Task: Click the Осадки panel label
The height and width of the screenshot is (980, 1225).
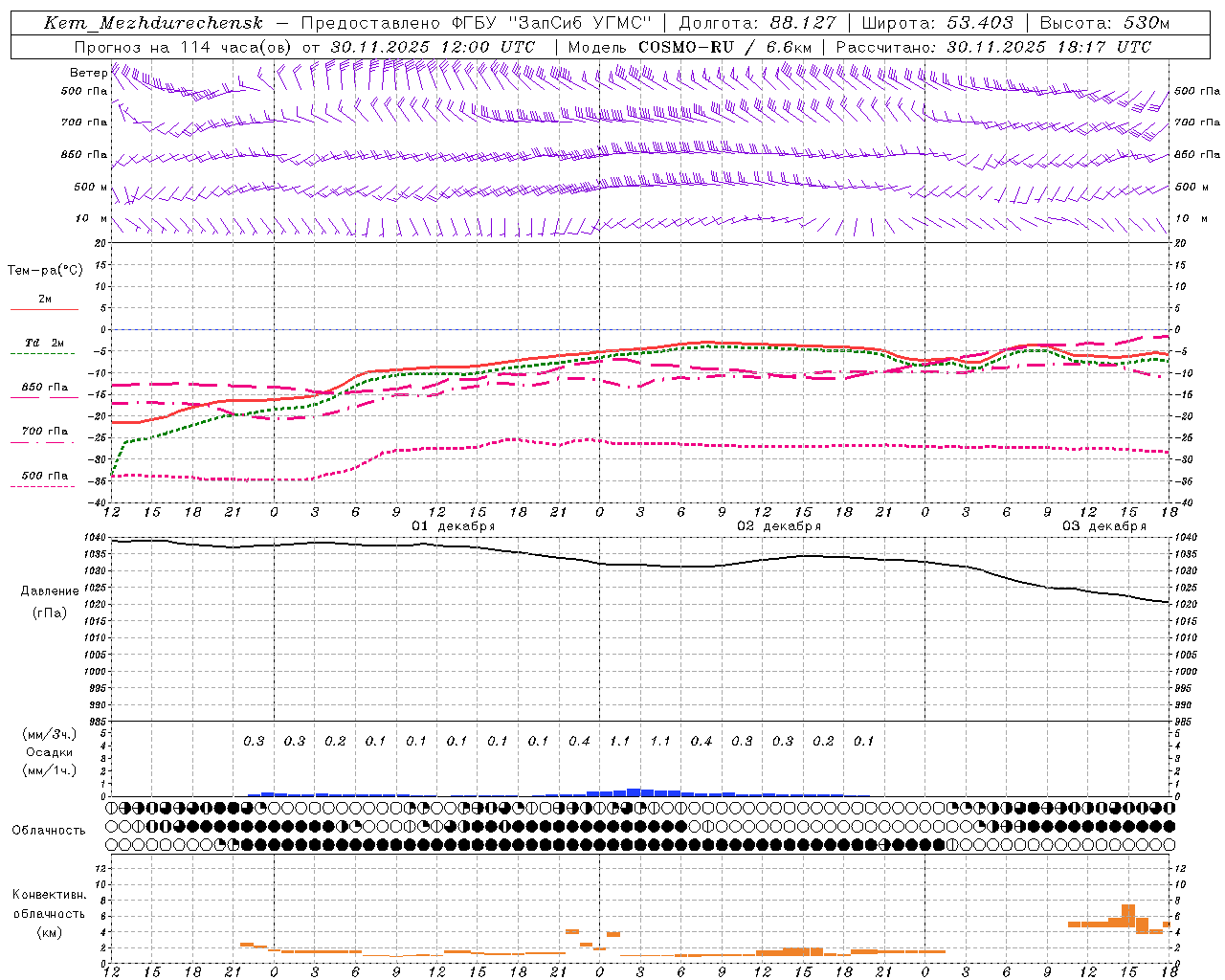Action: tap(50, 753)
